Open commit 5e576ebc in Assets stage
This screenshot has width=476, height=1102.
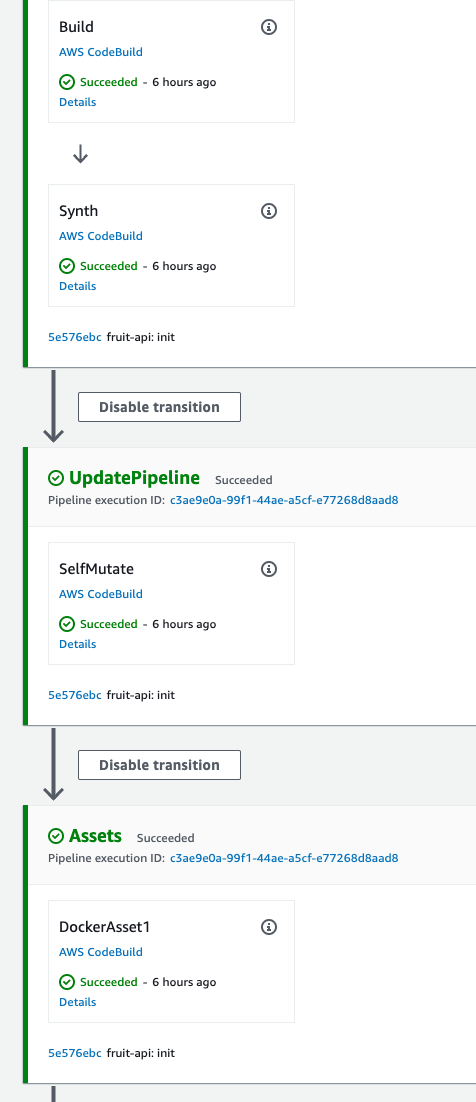pos(75,1053)
